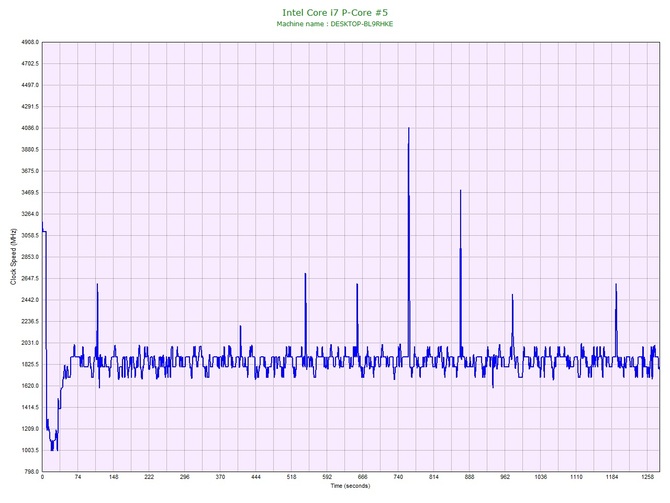Viewport: 670px width, 503px height.
Task: Click the y-axis value 1209.0
Action: tap(30, 429)
